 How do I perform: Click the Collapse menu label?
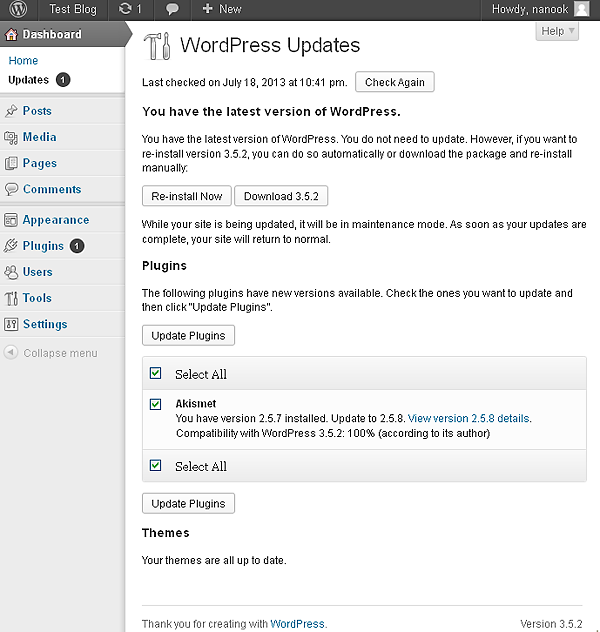tap(60, 353)
